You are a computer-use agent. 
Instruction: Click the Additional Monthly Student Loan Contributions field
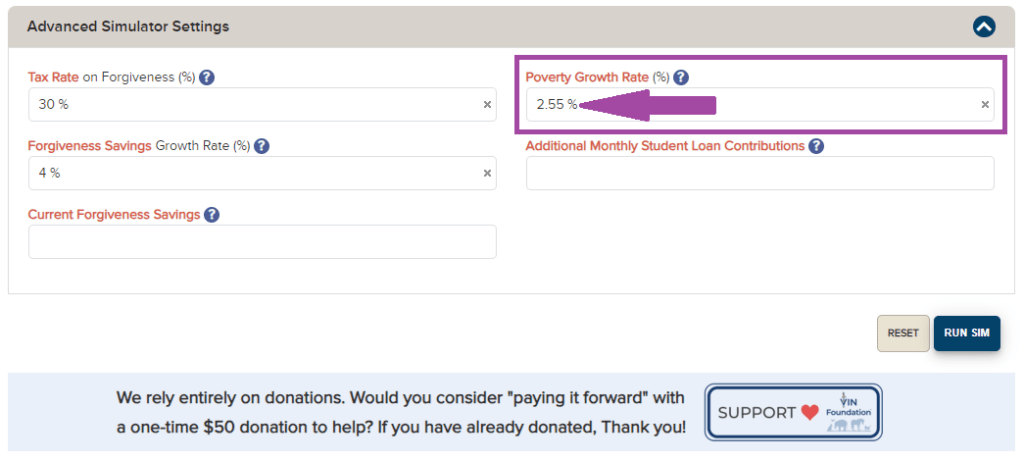point(760,173)
